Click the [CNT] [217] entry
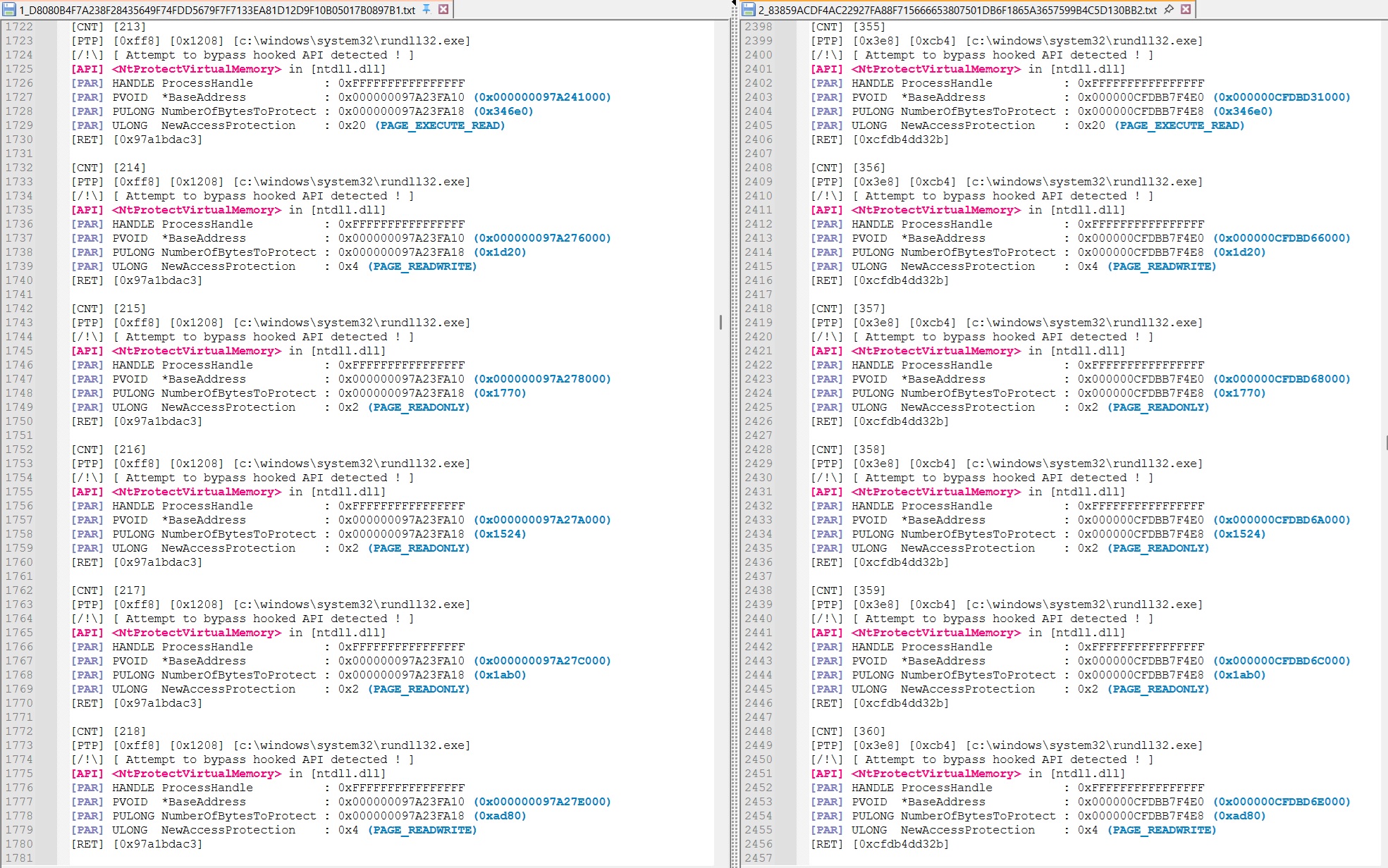 pyautogui.click(x=109, y=590)
